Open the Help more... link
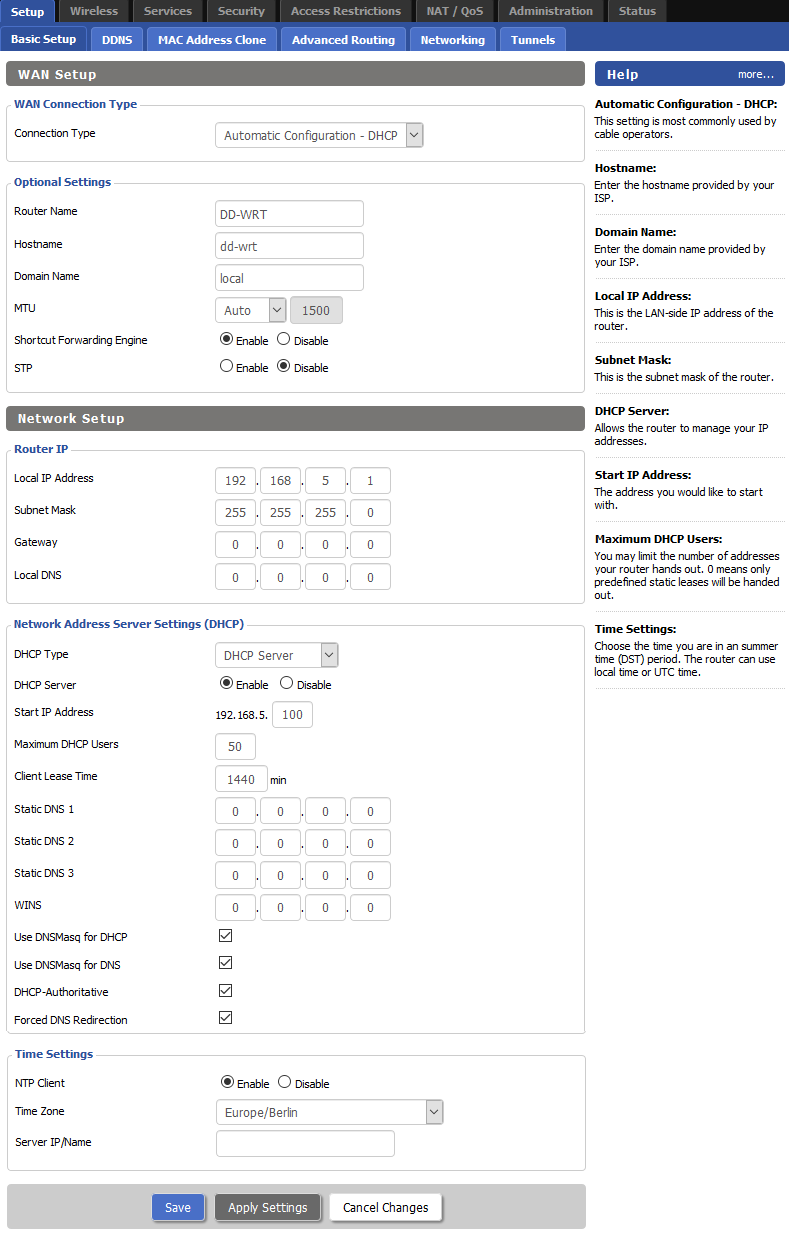789x1238 pixels. coord(755,74)
